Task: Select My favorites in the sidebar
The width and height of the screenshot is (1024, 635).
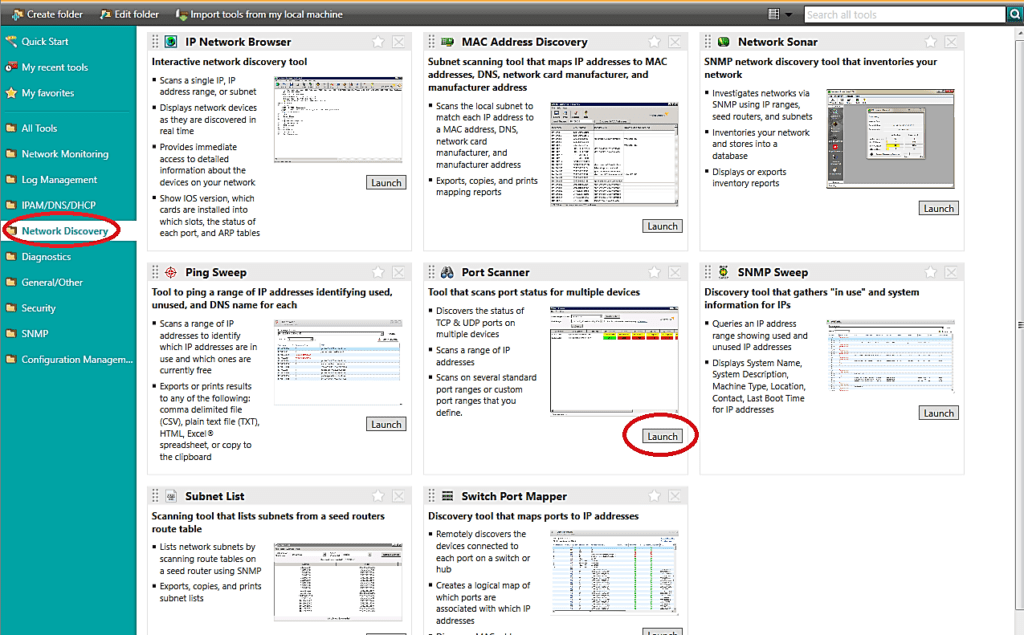Action: click(47, 93)
